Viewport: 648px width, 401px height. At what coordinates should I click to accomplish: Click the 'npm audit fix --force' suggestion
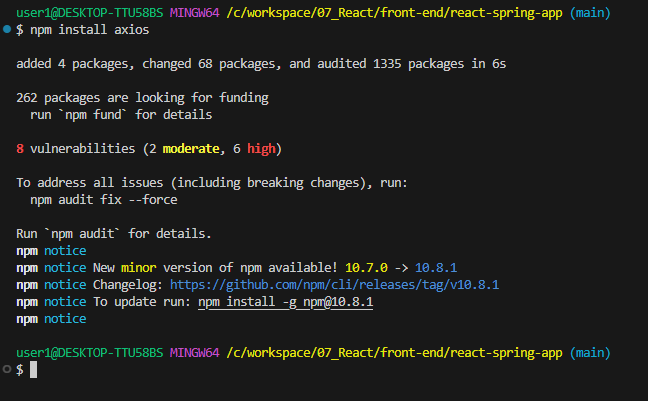pos(104,200)
